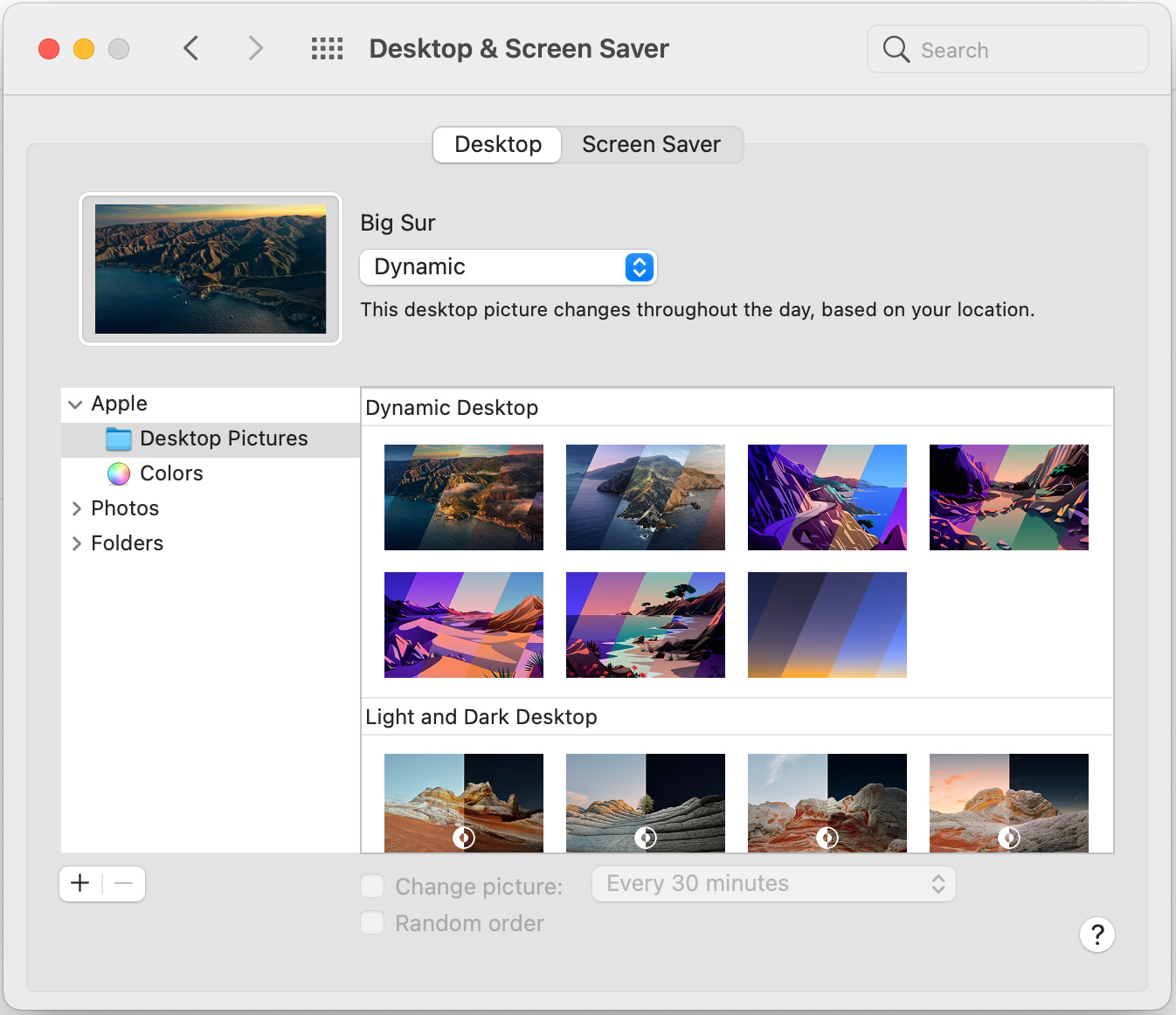
Task: Expand the Photos sidebar group
Action: (76, 508)
